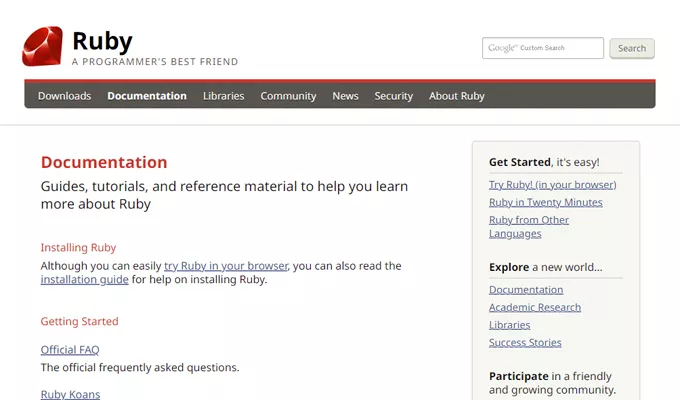Open the Security navigation item
This screenshot has height=400, width=680.
pyautogui.click(x=394, y=96)
